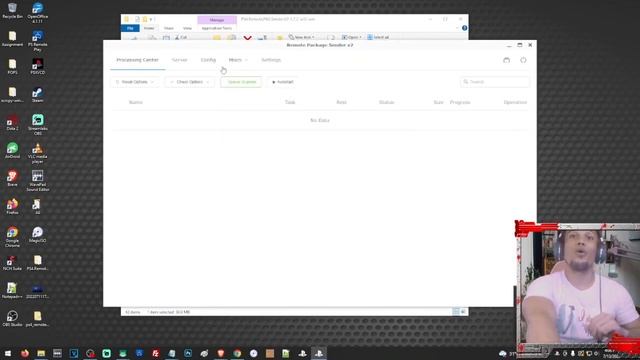Screen dimensions: 640x360
Task: Open the PSX/CD desktop shortcut
Action: pyautogui.click(x=38, y=67)
